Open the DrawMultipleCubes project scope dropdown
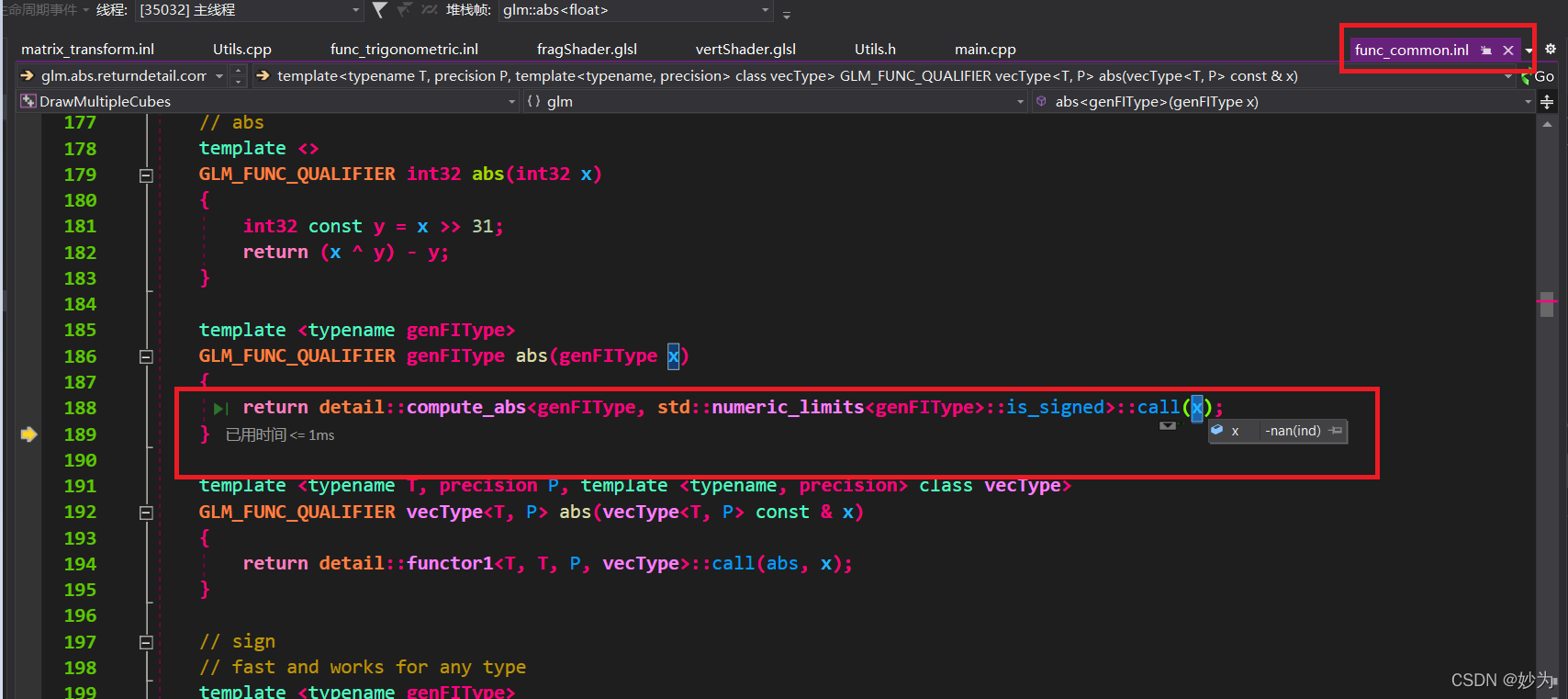 point(269,102)
